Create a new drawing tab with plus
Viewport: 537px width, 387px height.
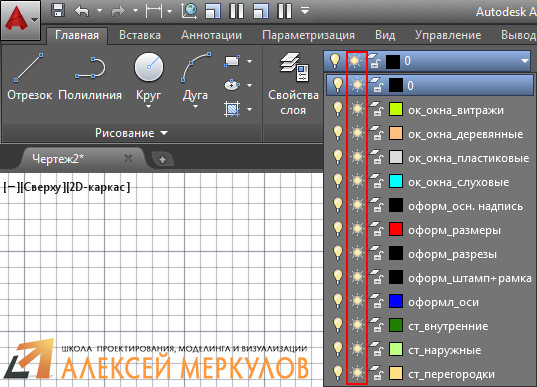pos(162,159)
